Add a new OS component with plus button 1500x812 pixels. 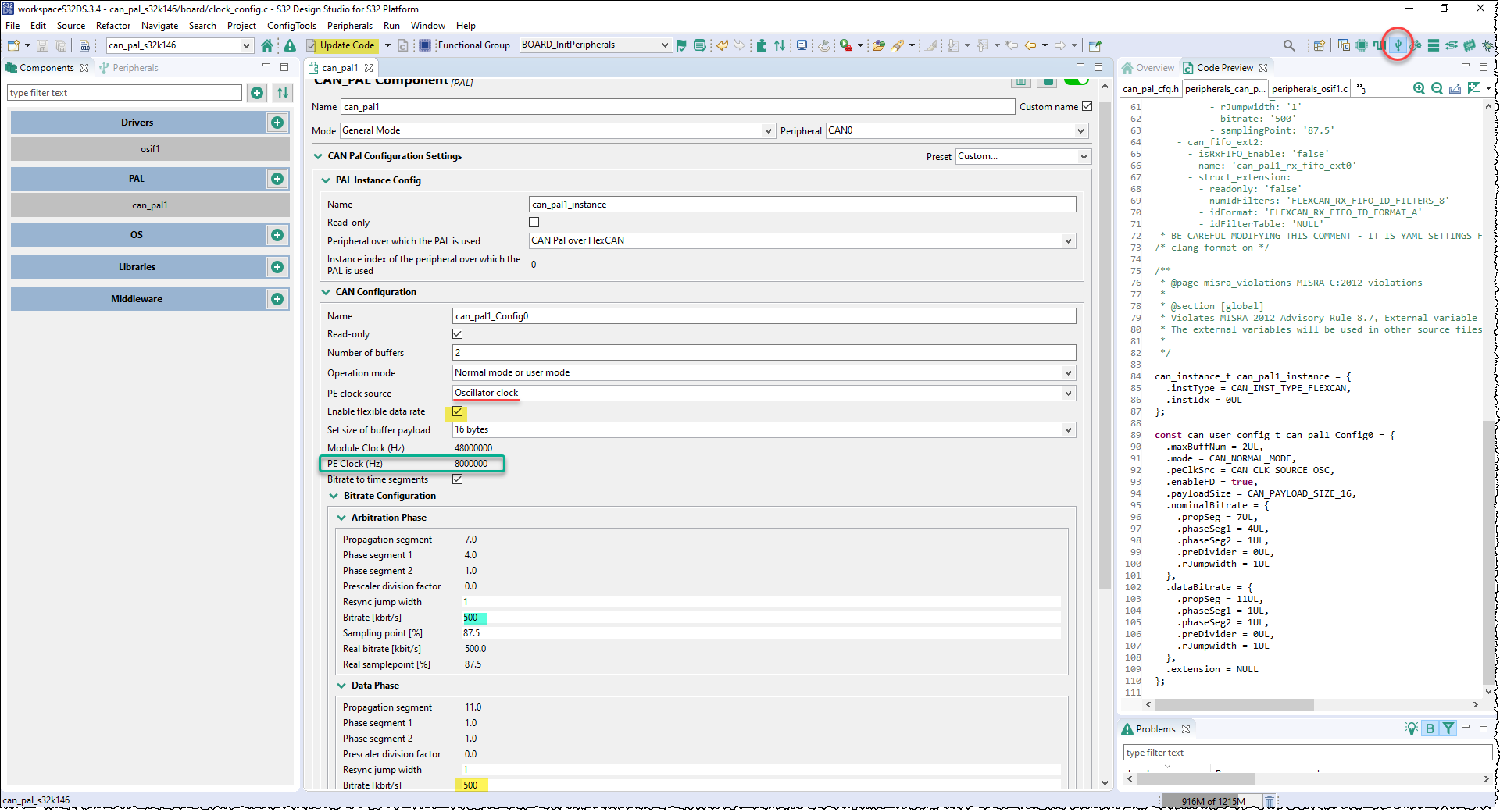277,234
